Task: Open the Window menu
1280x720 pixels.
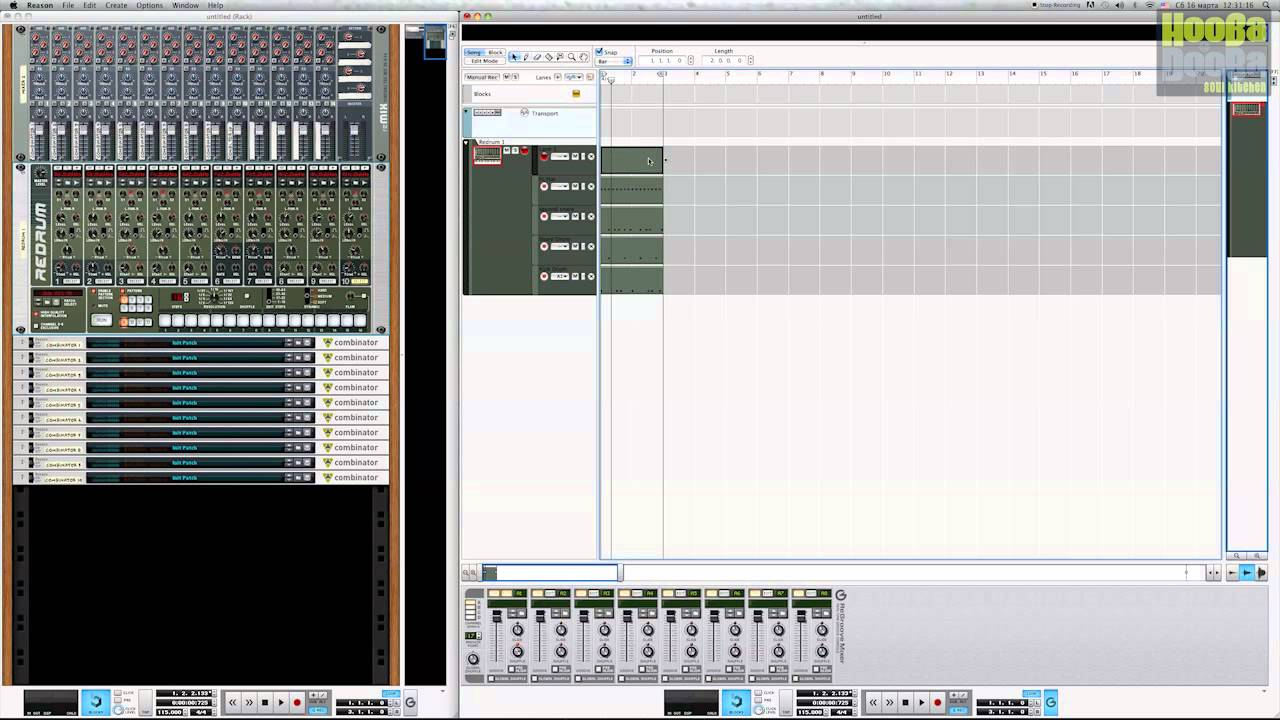Action: (185, 5)
